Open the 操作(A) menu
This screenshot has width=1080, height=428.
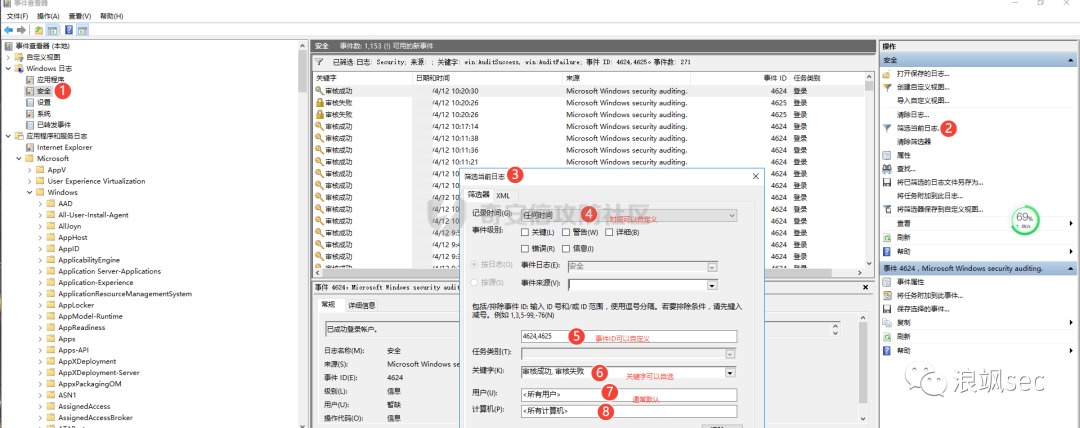(48, 16)
